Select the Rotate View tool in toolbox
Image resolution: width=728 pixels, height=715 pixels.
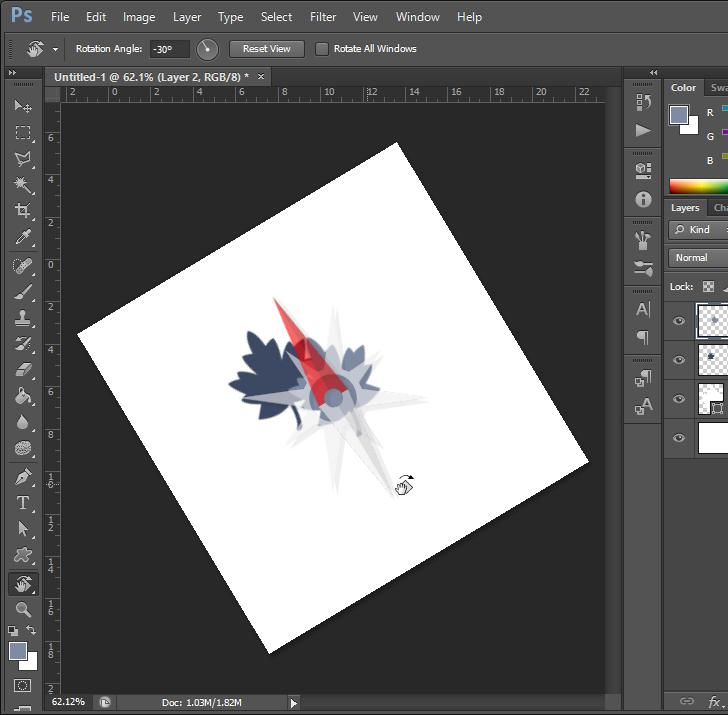(x=23, y=584)
